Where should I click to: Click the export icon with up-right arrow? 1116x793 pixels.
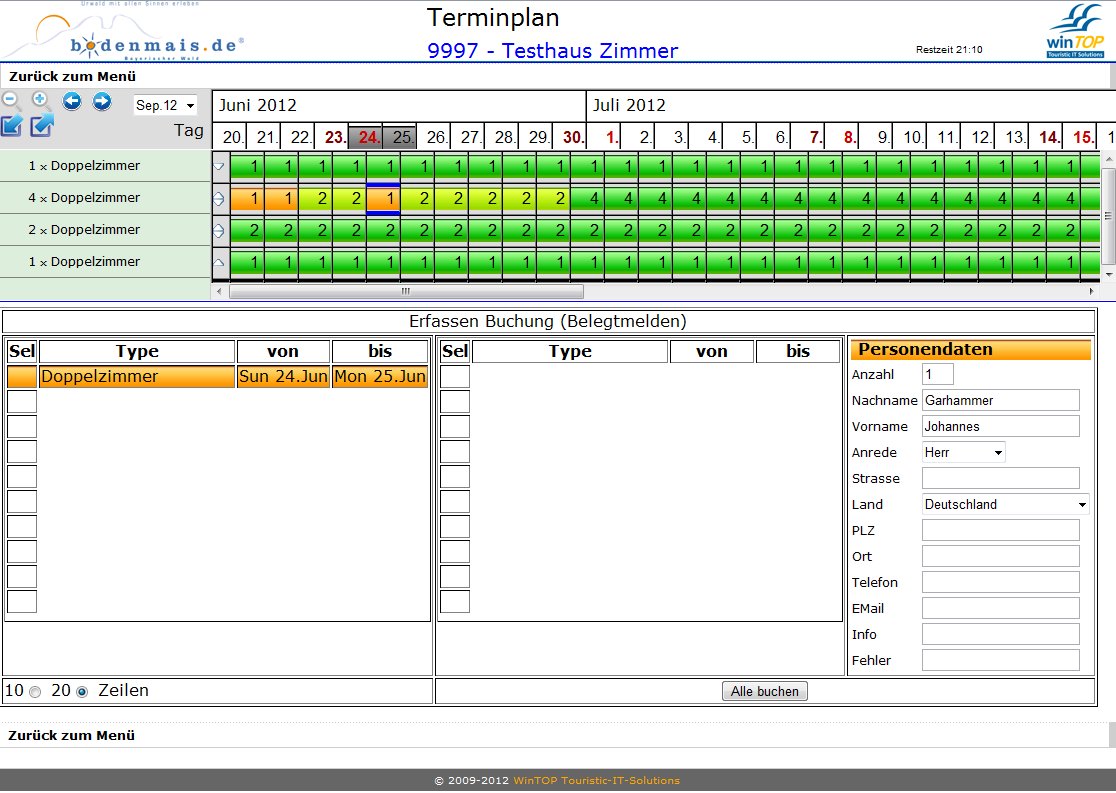click(x=42, y=126)
